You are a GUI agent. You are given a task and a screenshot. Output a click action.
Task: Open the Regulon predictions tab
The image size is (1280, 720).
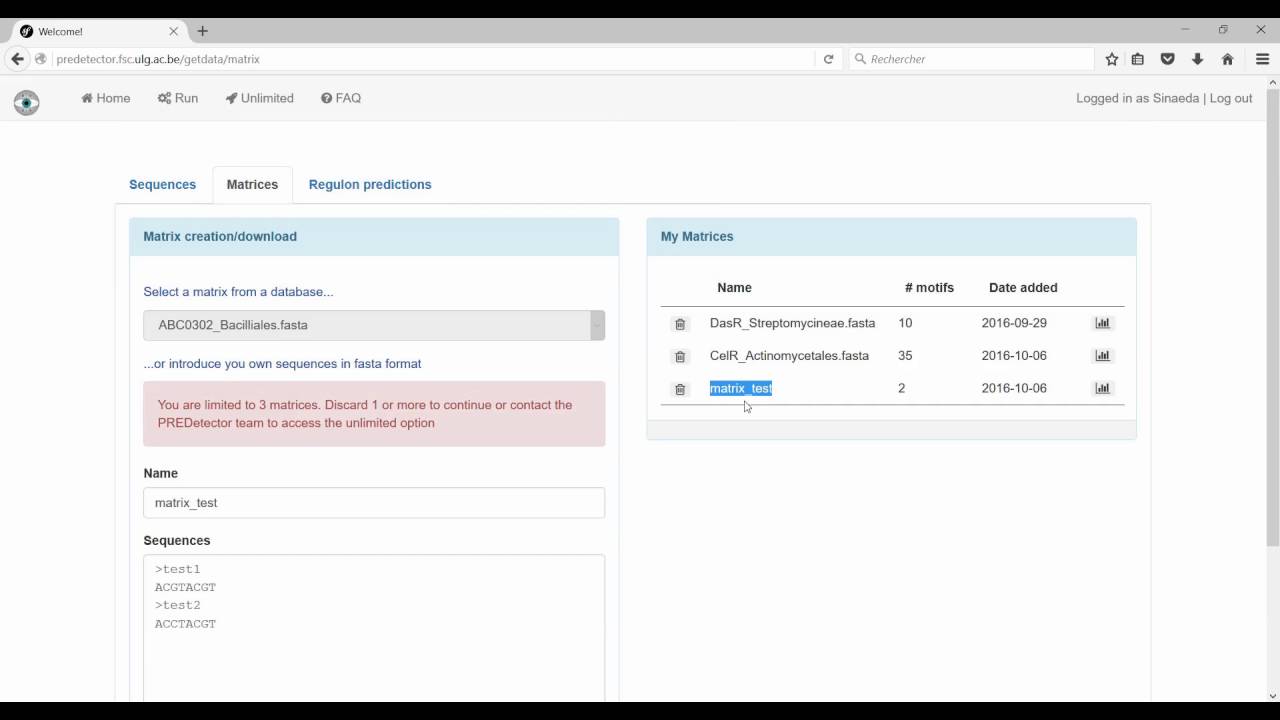[x=370, y=185]
